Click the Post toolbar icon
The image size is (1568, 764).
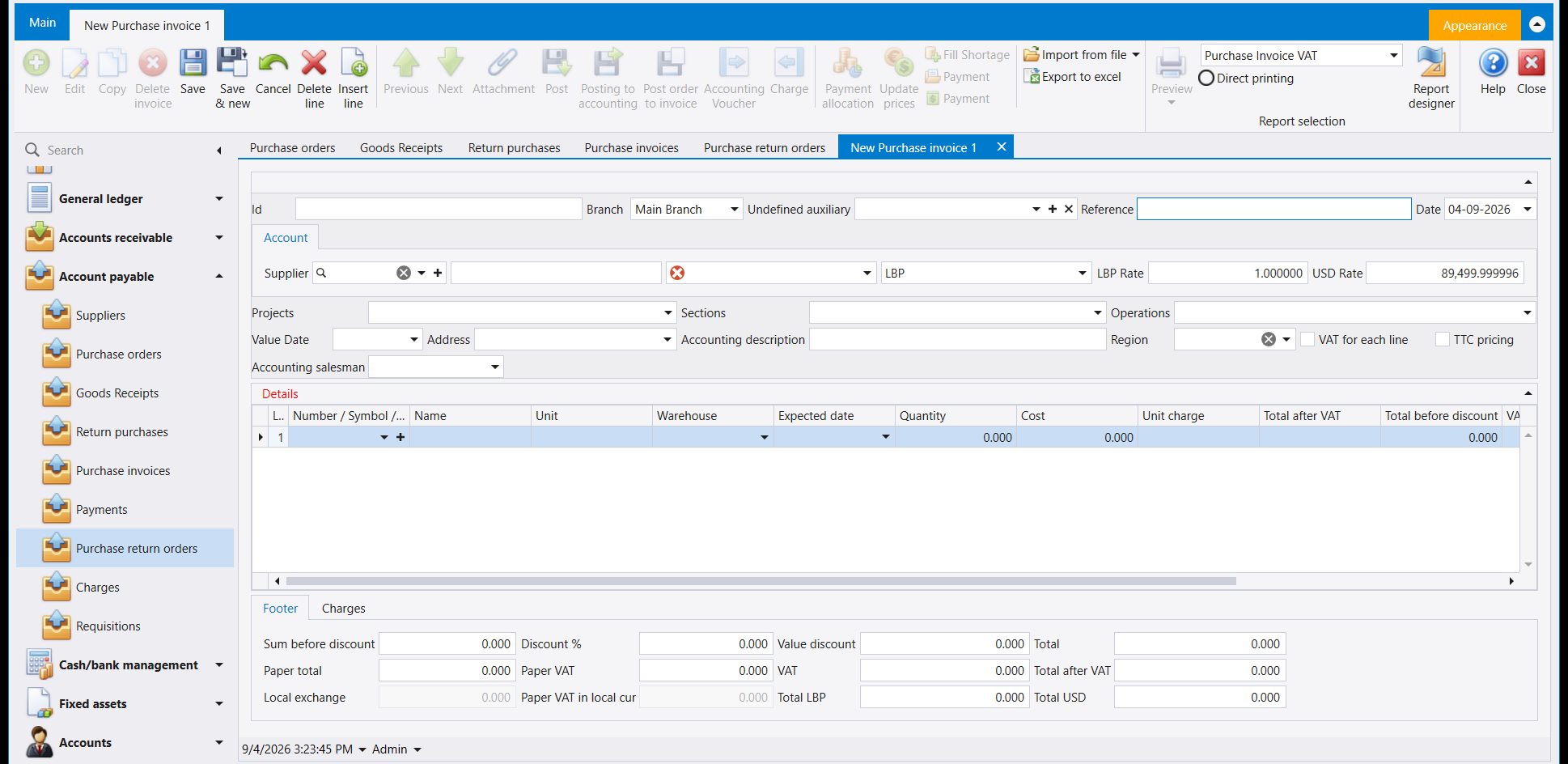[557, 63]
